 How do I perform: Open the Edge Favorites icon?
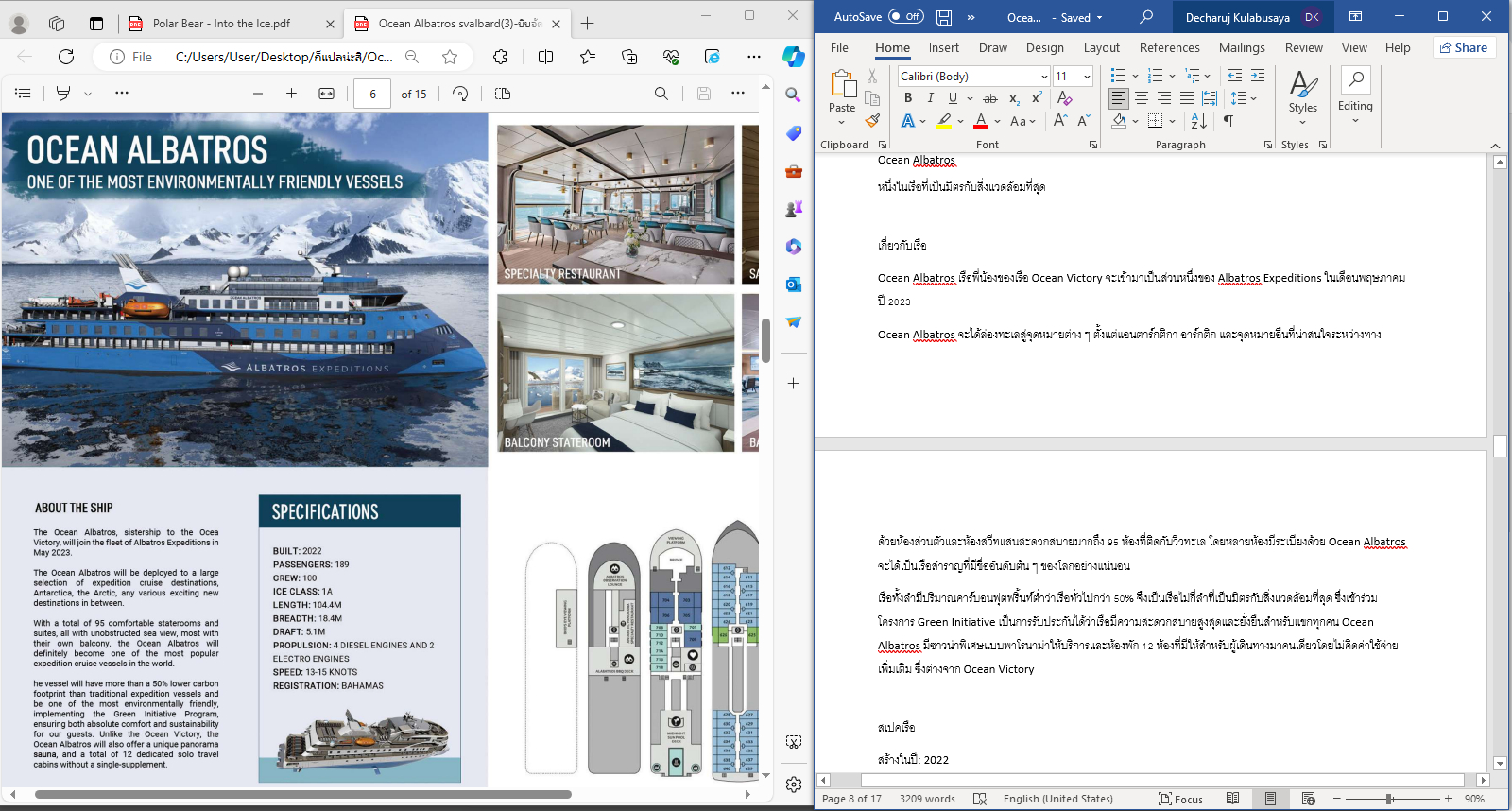[588, 57]
